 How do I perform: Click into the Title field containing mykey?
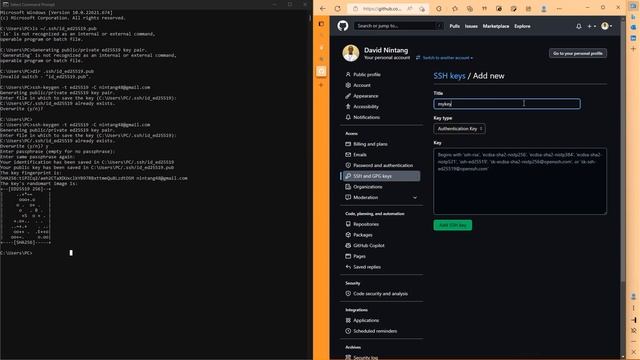tap(507, 104)
